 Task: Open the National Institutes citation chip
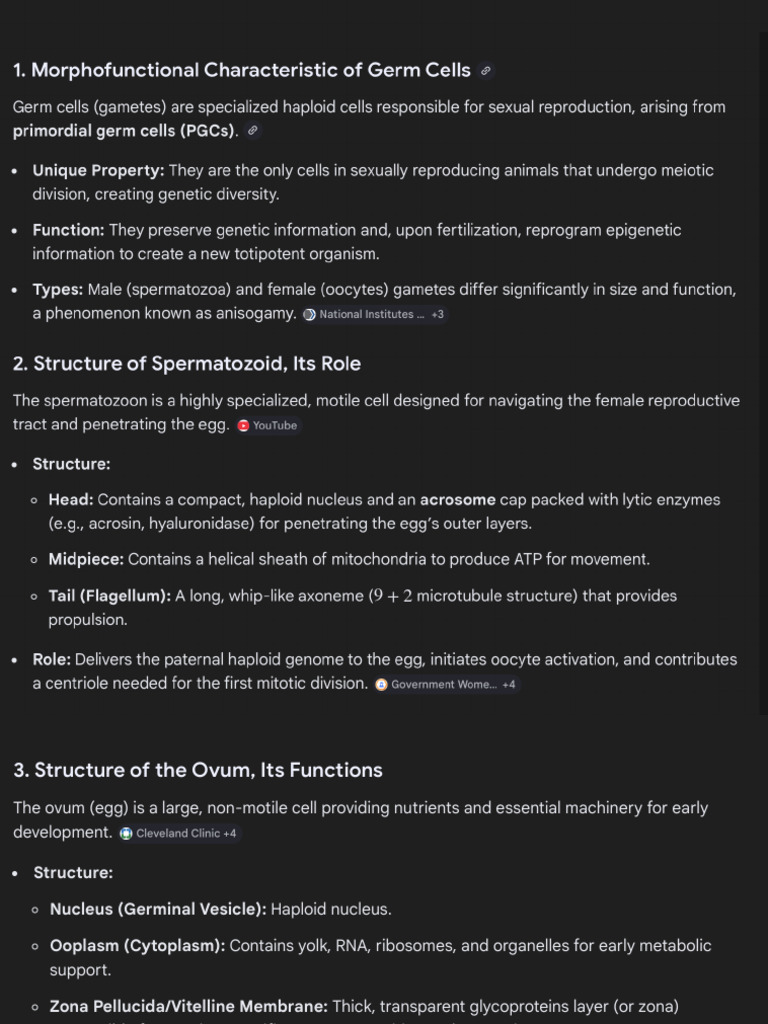point(374,314)
